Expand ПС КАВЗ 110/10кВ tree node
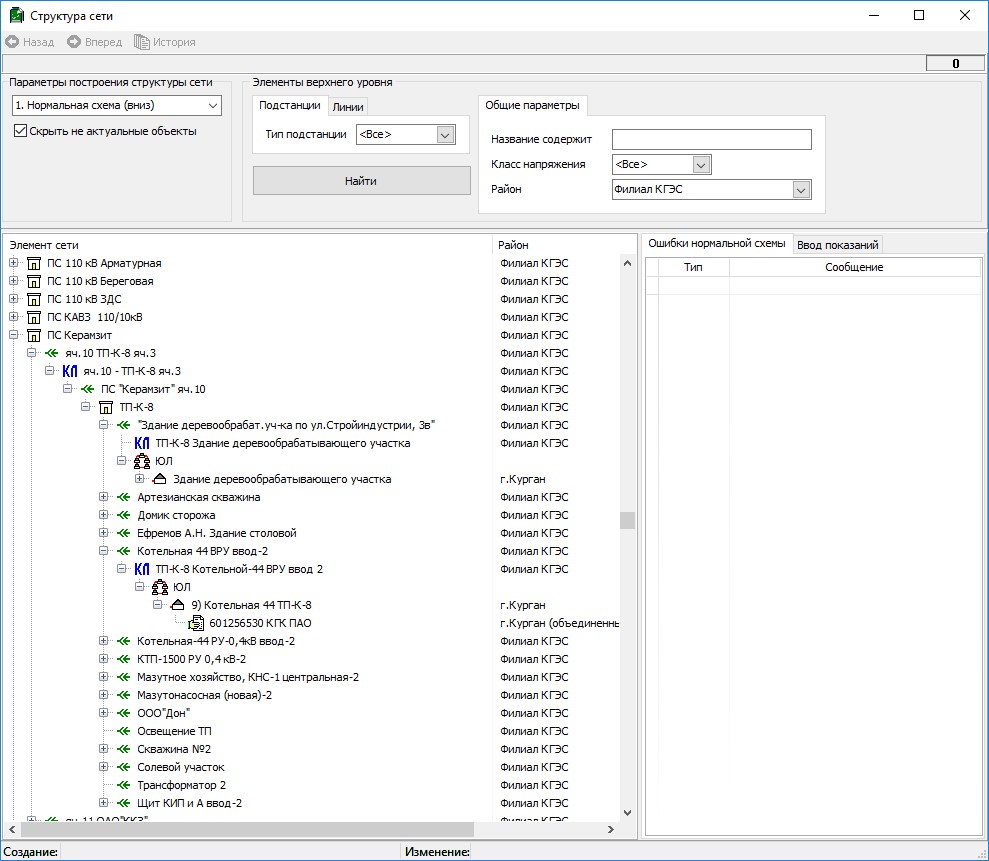Image resolution: width=989 pixels, height=861 pixels. (13, 317)
